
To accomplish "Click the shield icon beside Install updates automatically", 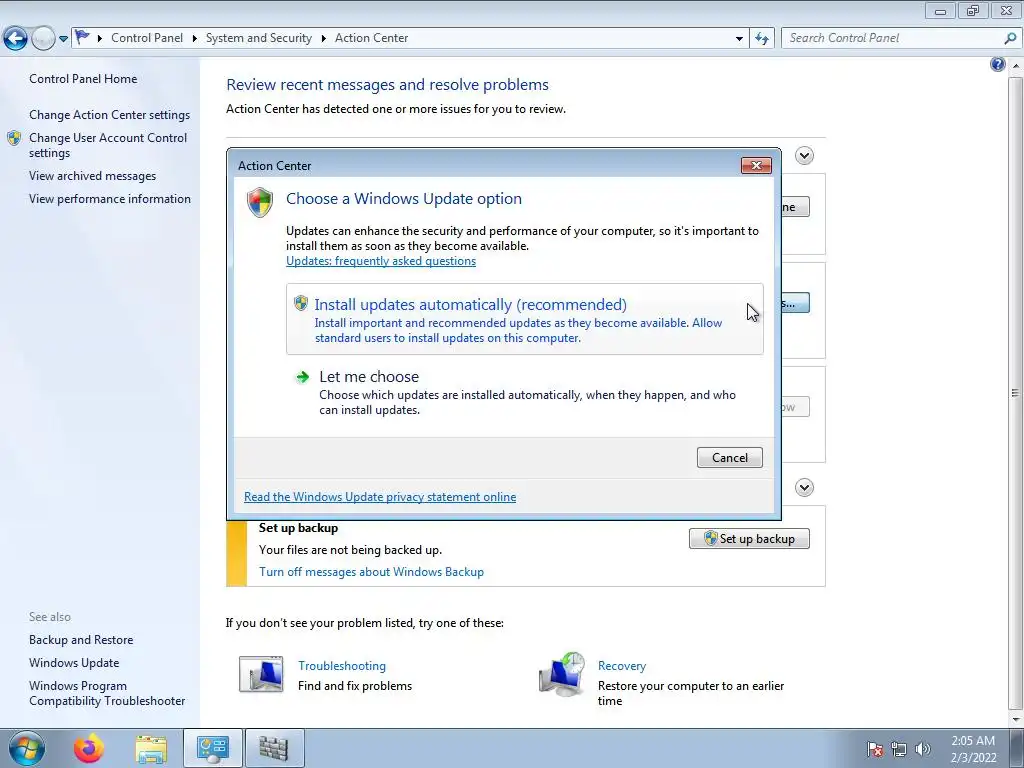I will (300, 303).
